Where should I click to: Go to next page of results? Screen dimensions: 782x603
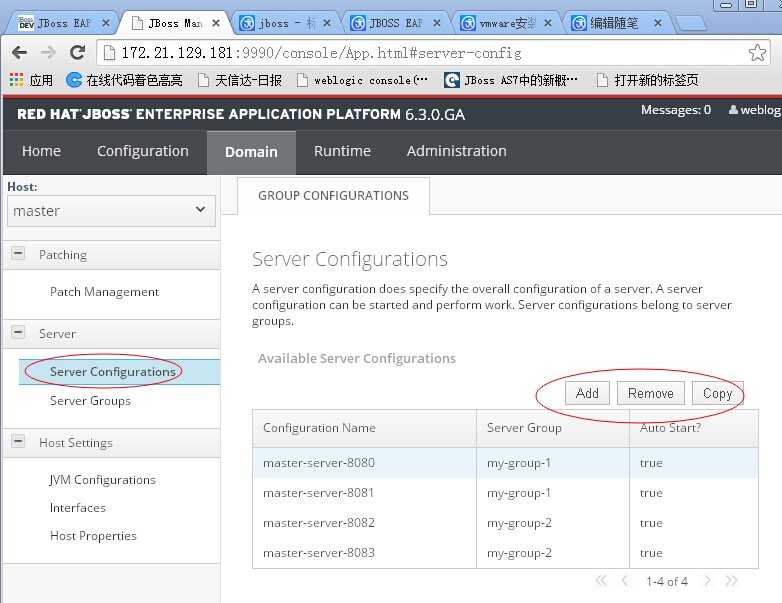pos(707,581)
